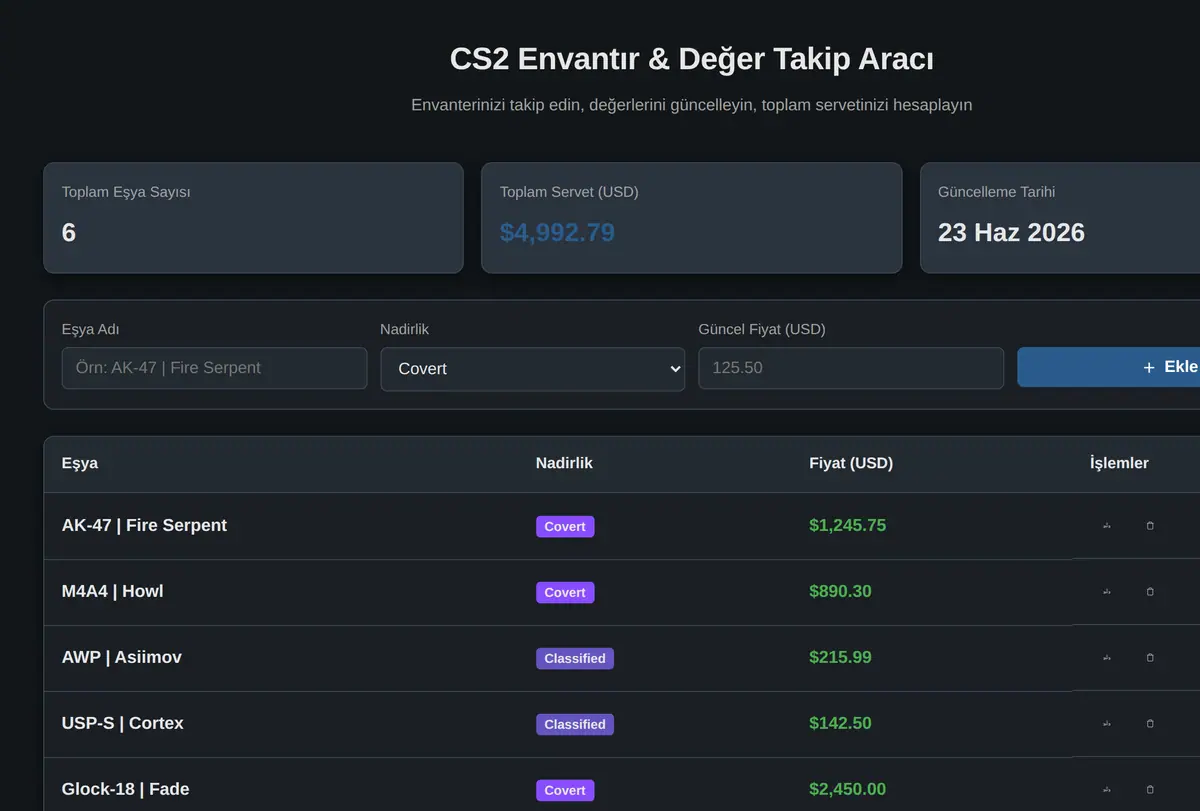Click the Ekle add button
This screenshot has width=1200, height=811.
pyautogui.click(x=1109, y=367)
